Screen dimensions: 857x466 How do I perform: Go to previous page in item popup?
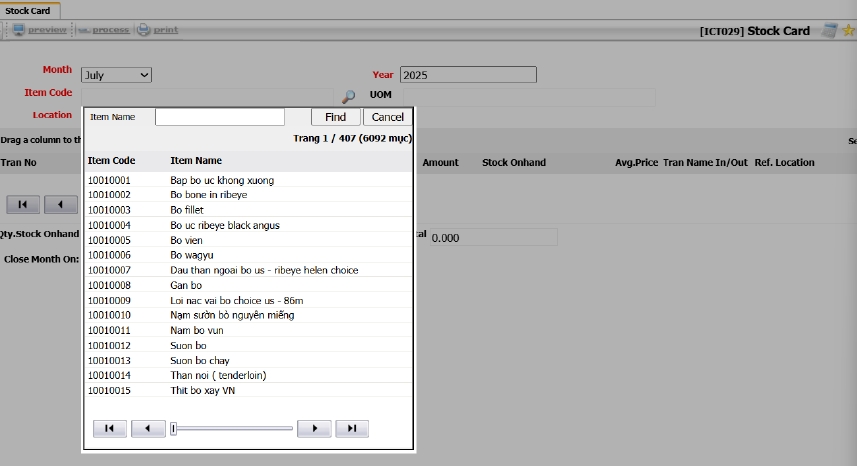click(148, 428)
